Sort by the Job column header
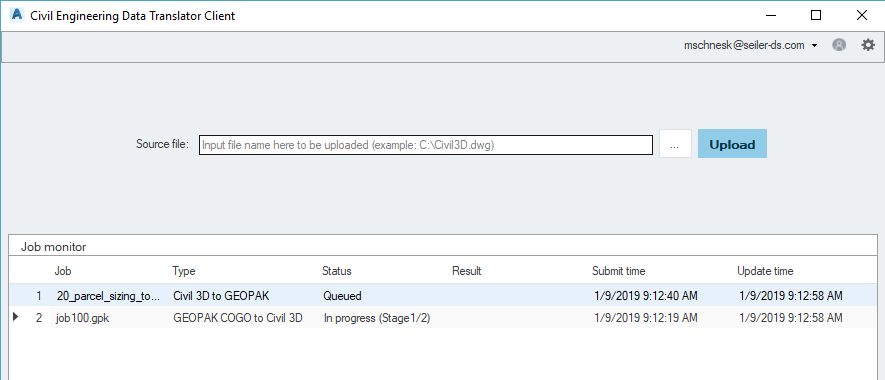The width and height of the screenshot is (885, 380). pyautogui.click(x=63, y=271)
